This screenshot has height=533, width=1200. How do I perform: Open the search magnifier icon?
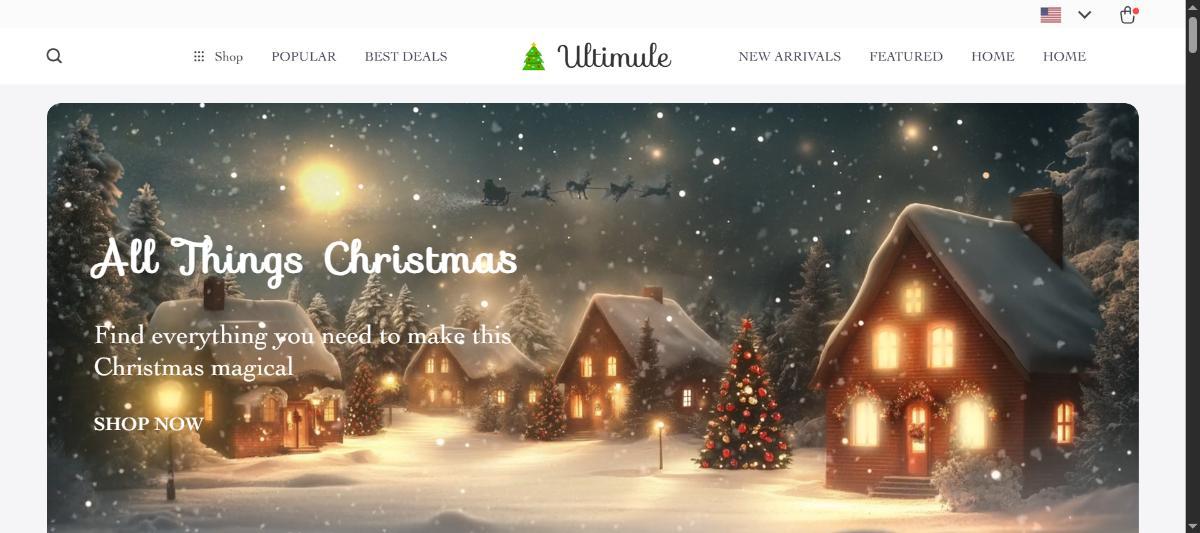(x=54, y=56)
